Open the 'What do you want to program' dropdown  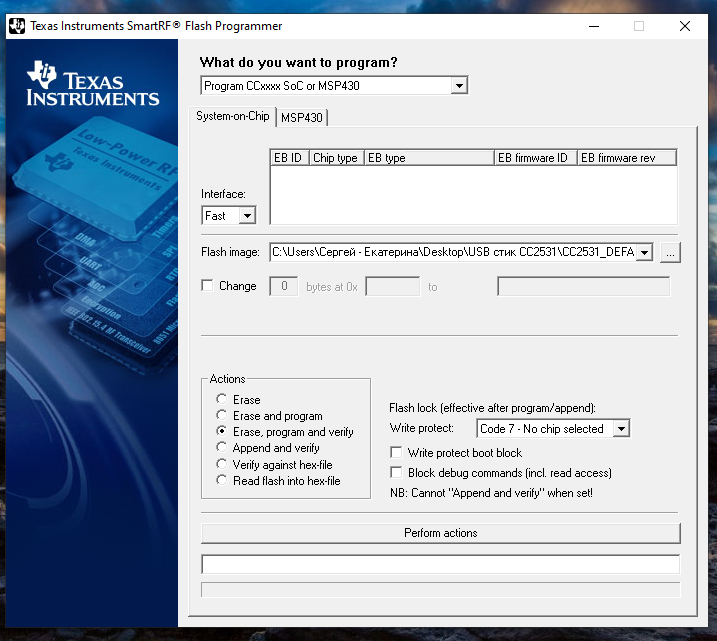[459, 85]
